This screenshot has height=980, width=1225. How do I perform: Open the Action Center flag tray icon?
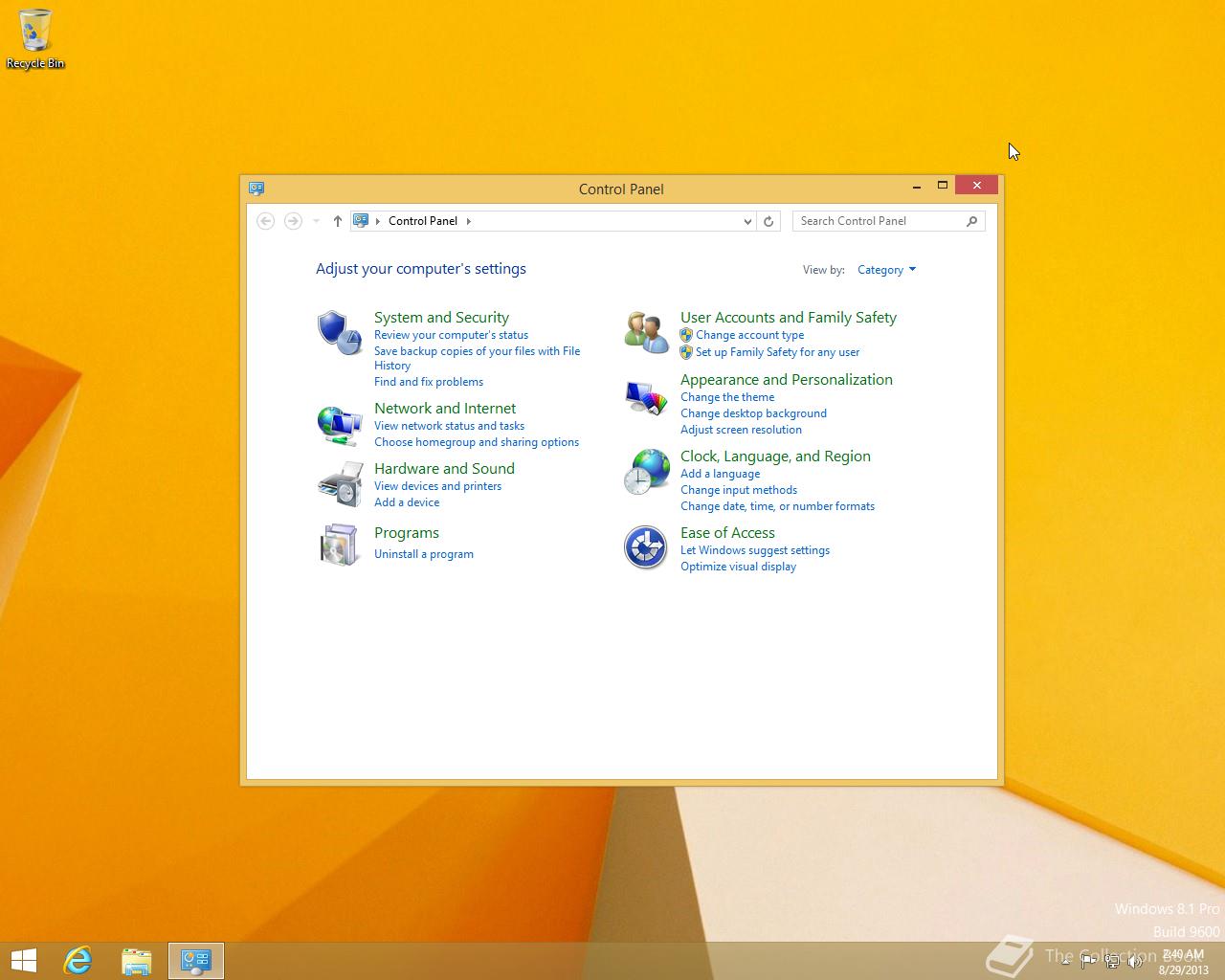(x=1088, y=962)
